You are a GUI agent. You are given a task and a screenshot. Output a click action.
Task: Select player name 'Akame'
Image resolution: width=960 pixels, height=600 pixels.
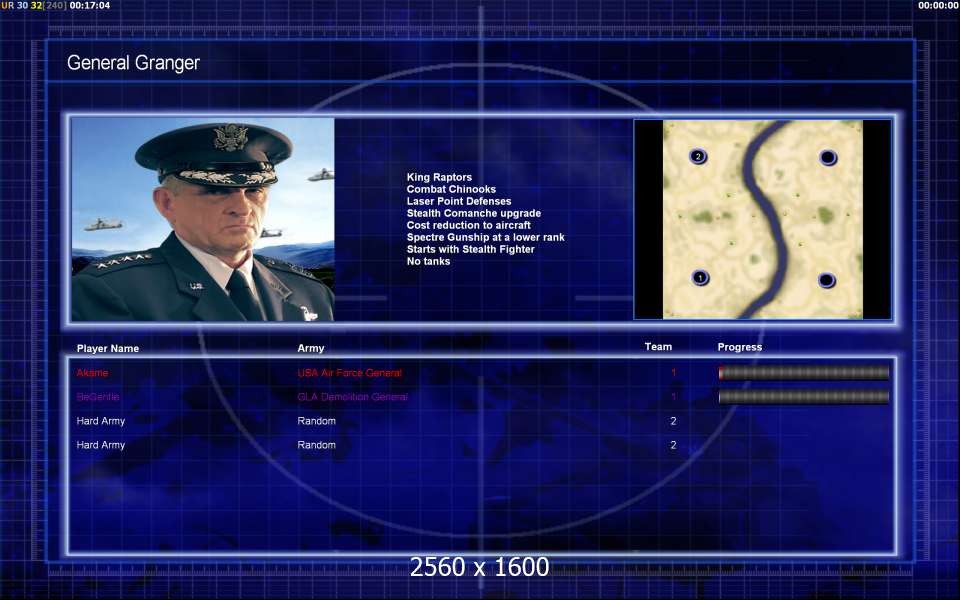pyautogui.click(x=92, y=372)
